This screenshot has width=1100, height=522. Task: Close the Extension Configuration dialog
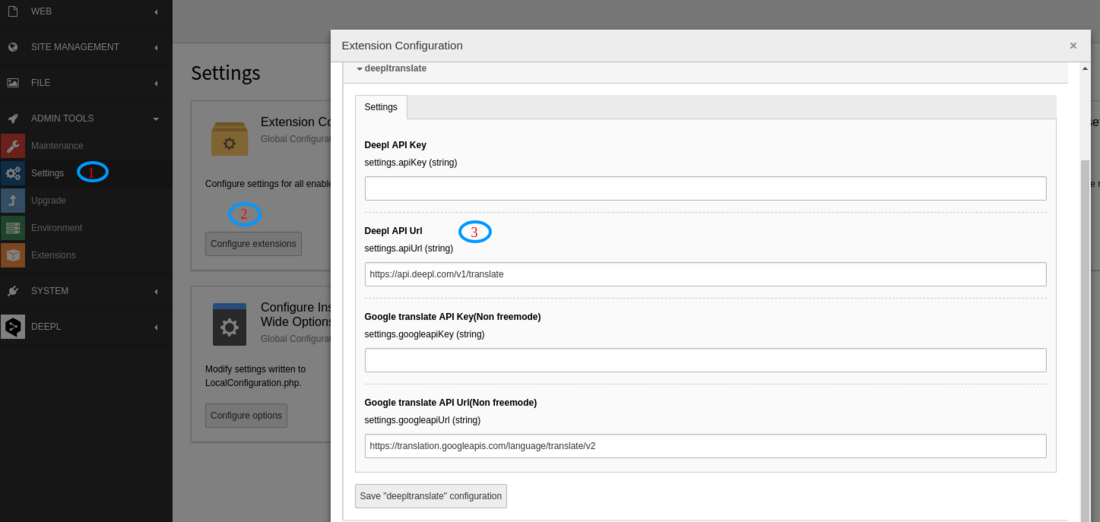click(x=1073, y=46)
